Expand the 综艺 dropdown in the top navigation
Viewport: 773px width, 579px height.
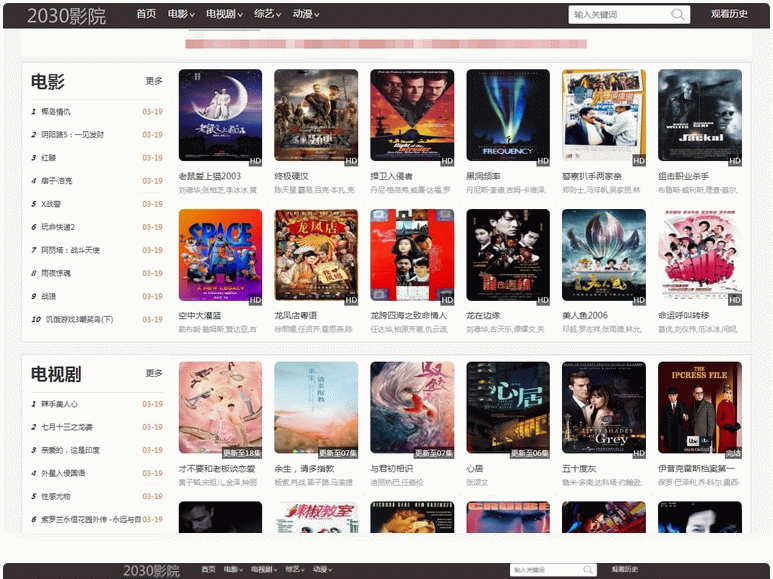click(268, 14)
